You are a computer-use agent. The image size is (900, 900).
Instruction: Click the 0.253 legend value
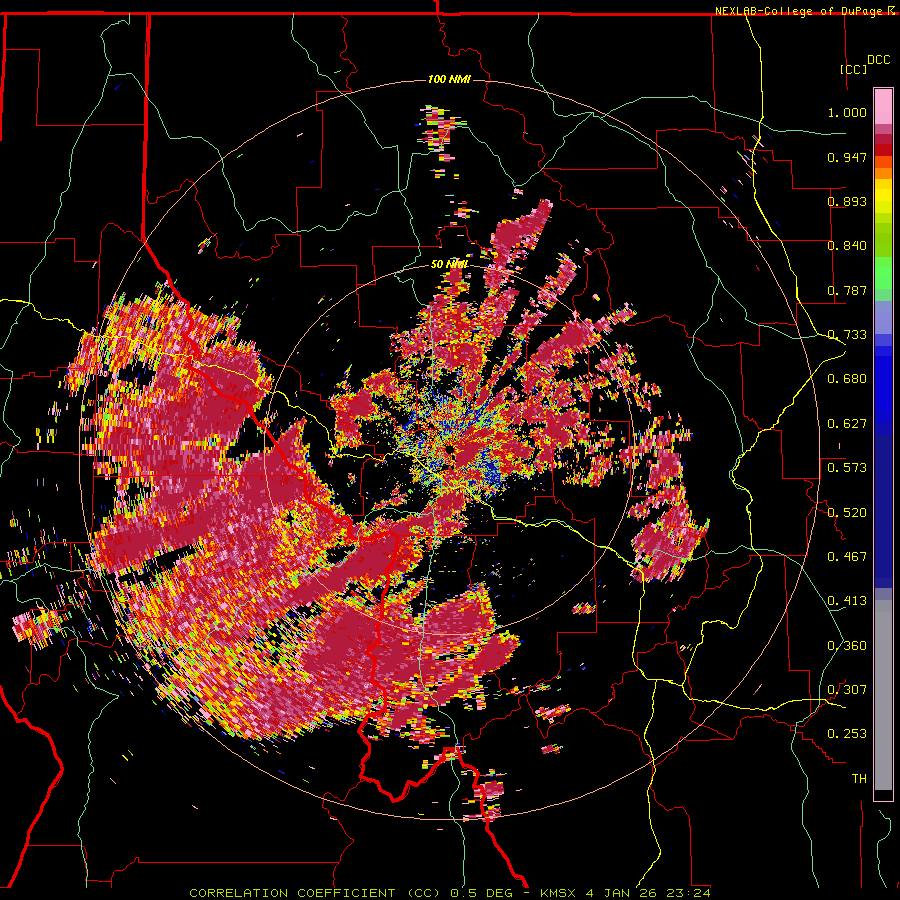point(847,734)
